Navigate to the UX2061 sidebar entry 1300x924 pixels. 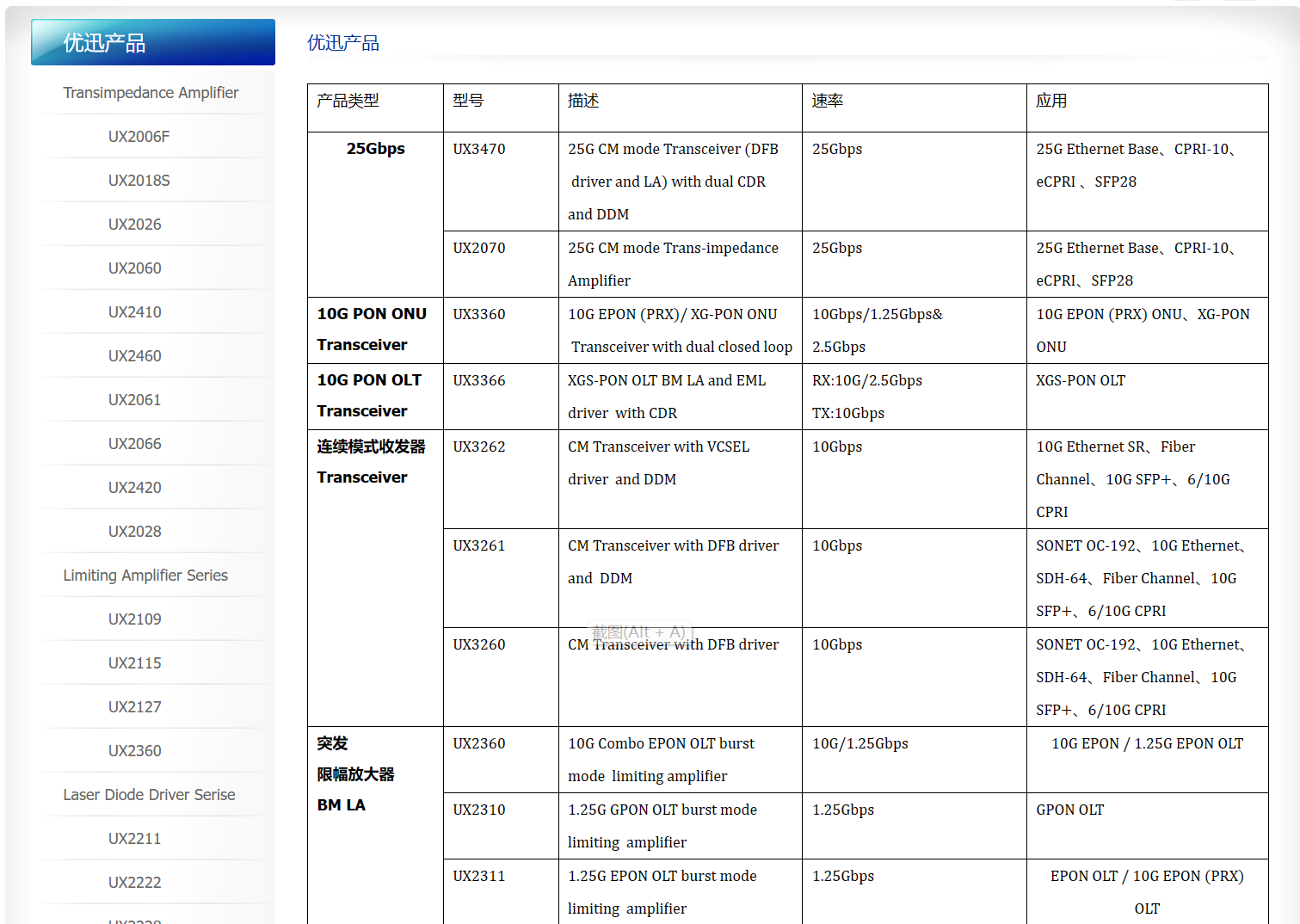click(134, 400)
